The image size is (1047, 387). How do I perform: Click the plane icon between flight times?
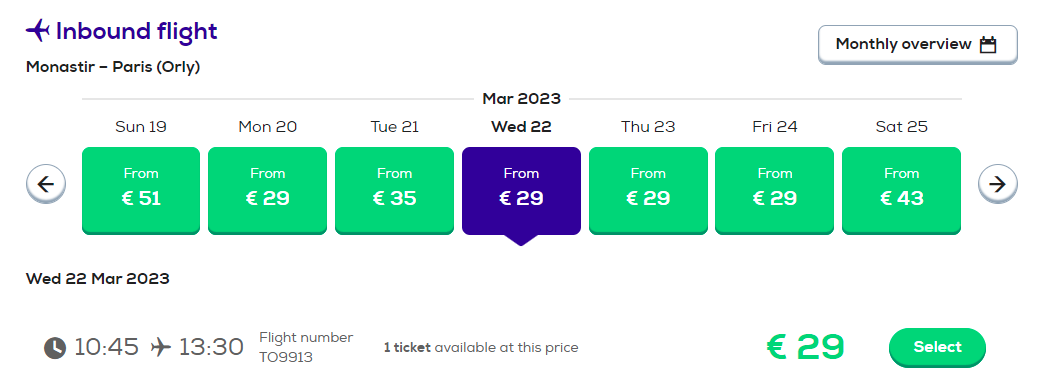(160, 347)
